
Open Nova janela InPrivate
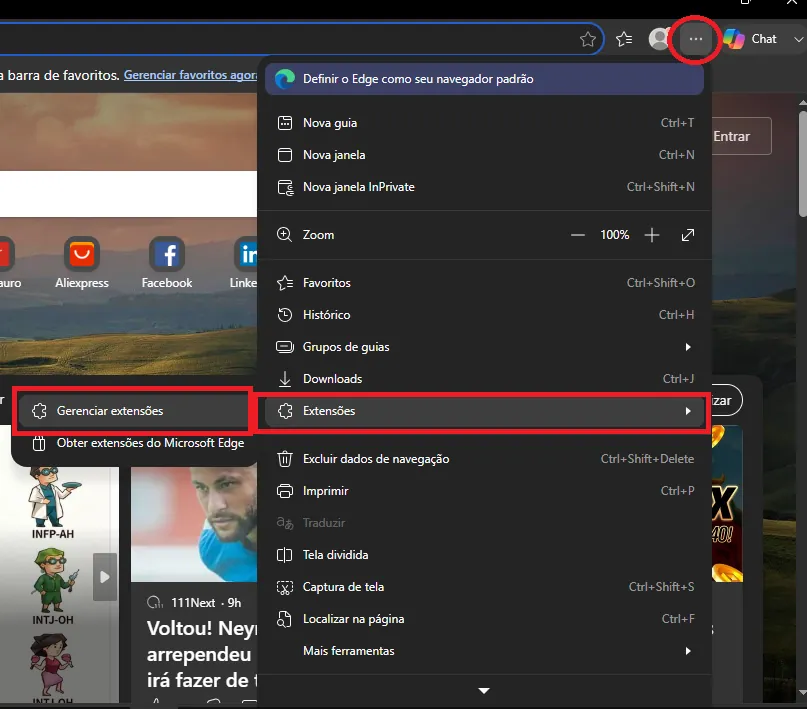pos(484,187)
